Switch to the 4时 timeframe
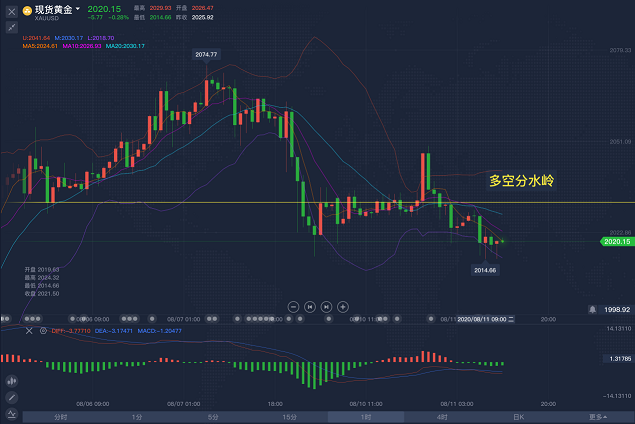Image resolution: width=635 pixels, height=424 pixels. (441, 416)
